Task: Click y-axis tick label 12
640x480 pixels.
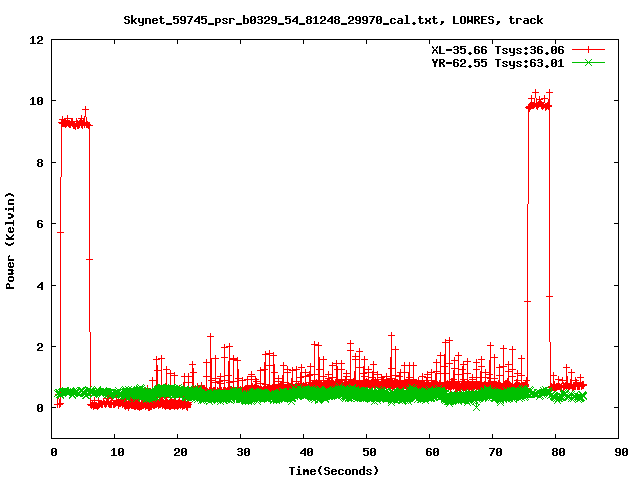Action: [36, 40]
